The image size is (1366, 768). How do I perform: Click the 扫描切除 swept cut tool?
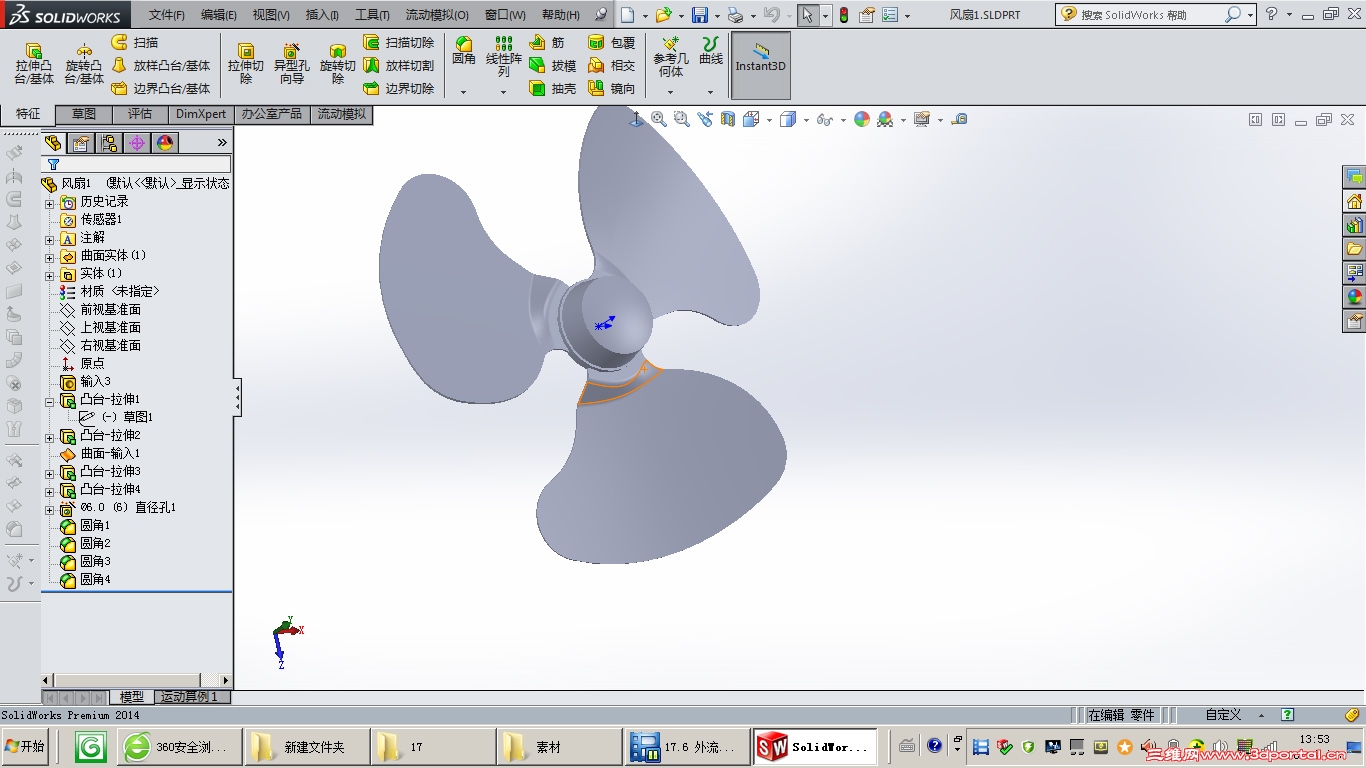click(x=398, y=43)
